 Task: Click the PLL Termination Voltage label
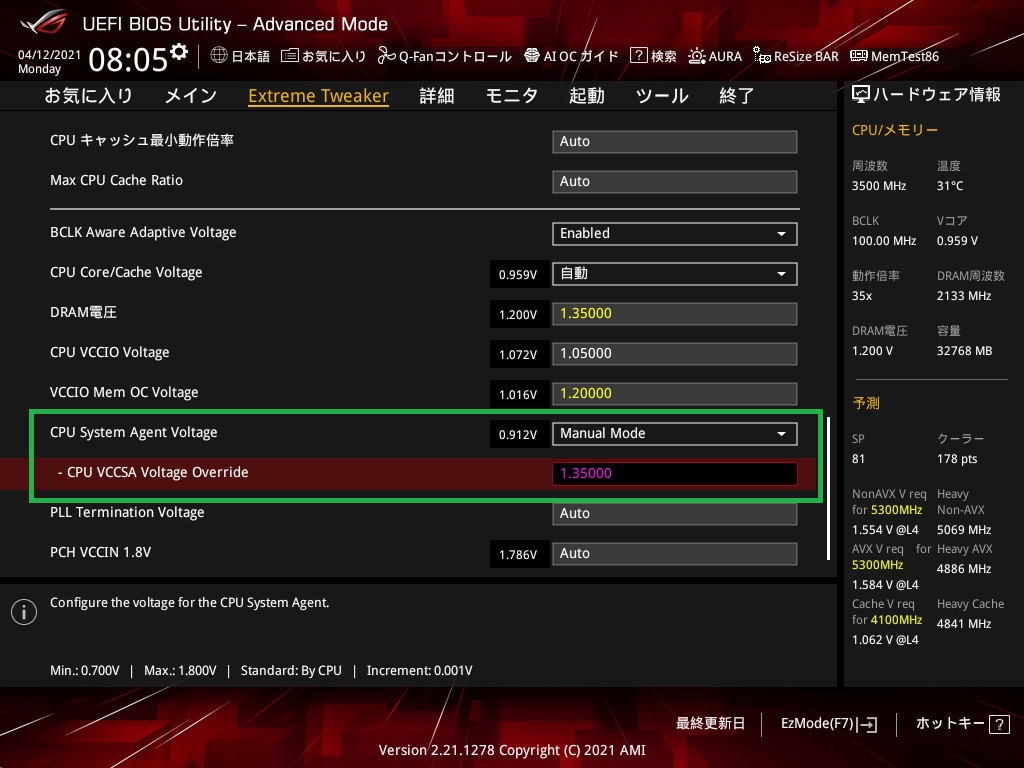127,512
